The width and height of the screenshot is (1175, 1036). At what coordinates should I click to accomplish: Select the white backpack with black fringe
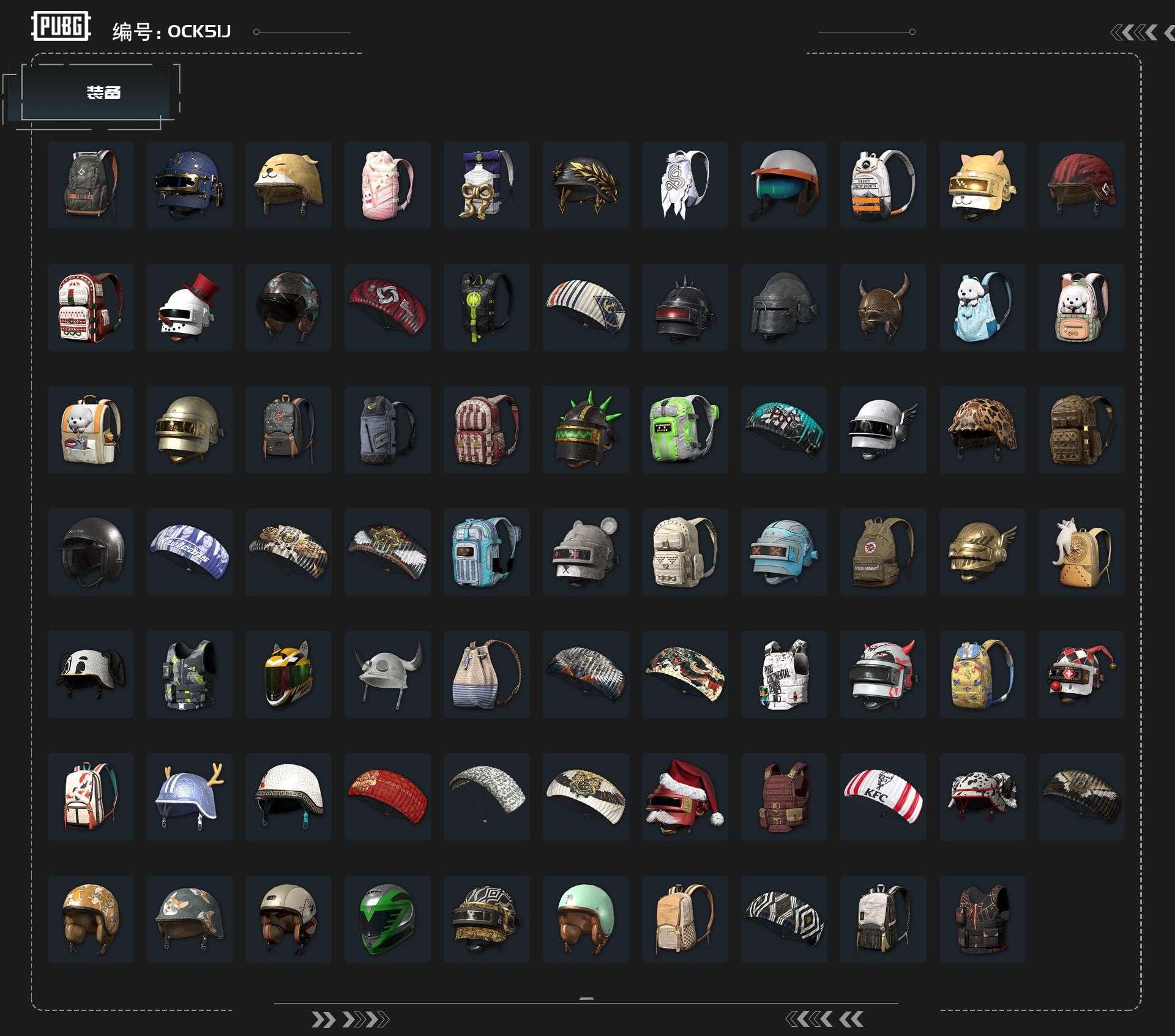pos(884,919)
